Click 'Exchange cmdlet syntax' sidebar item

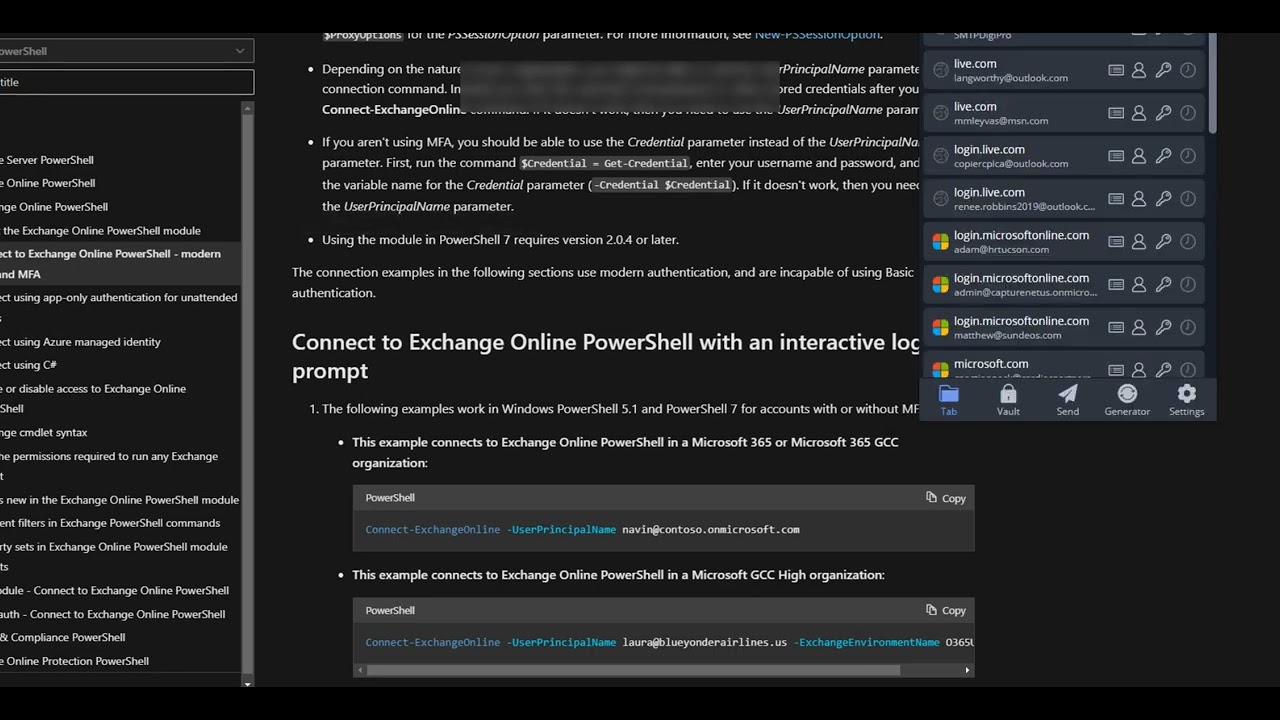point(44,432)
